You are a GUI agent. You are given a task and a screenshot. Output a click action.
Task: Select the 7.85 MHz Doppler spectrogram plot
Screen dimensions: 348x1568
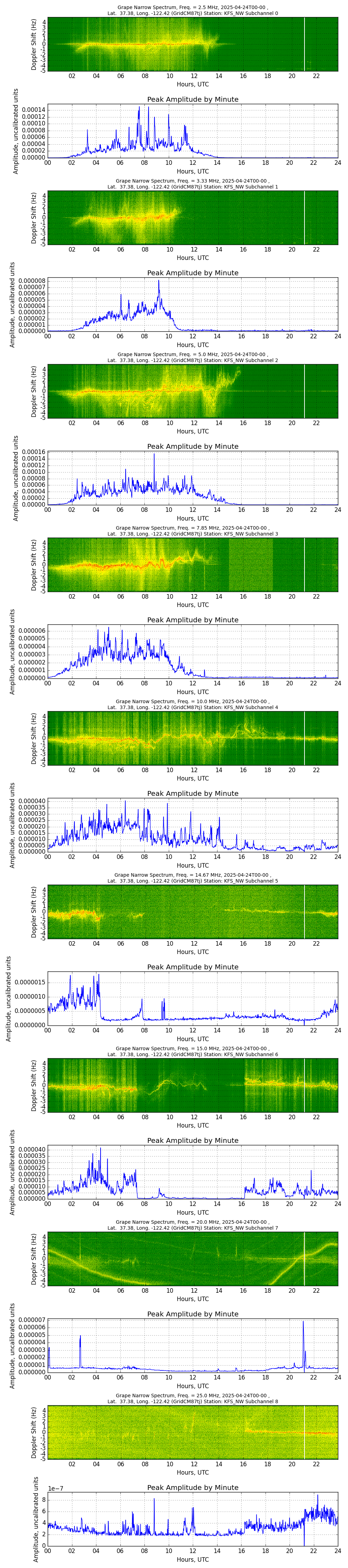coord(193,564)
